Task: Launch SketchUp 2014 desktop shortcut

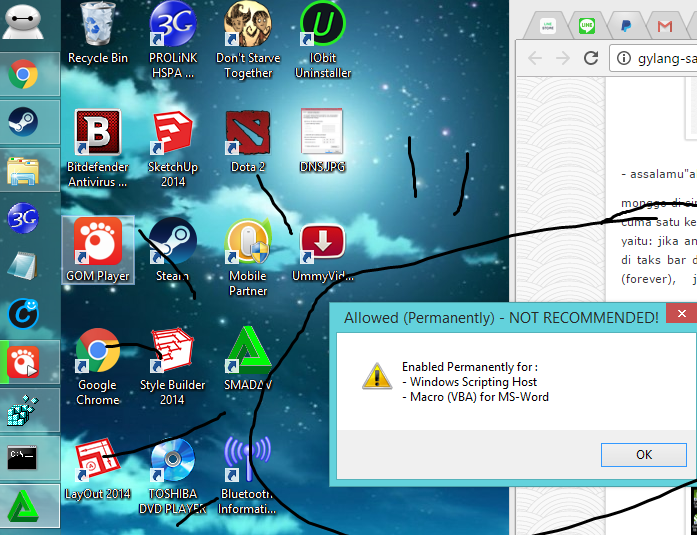Action: pos(172,149)
